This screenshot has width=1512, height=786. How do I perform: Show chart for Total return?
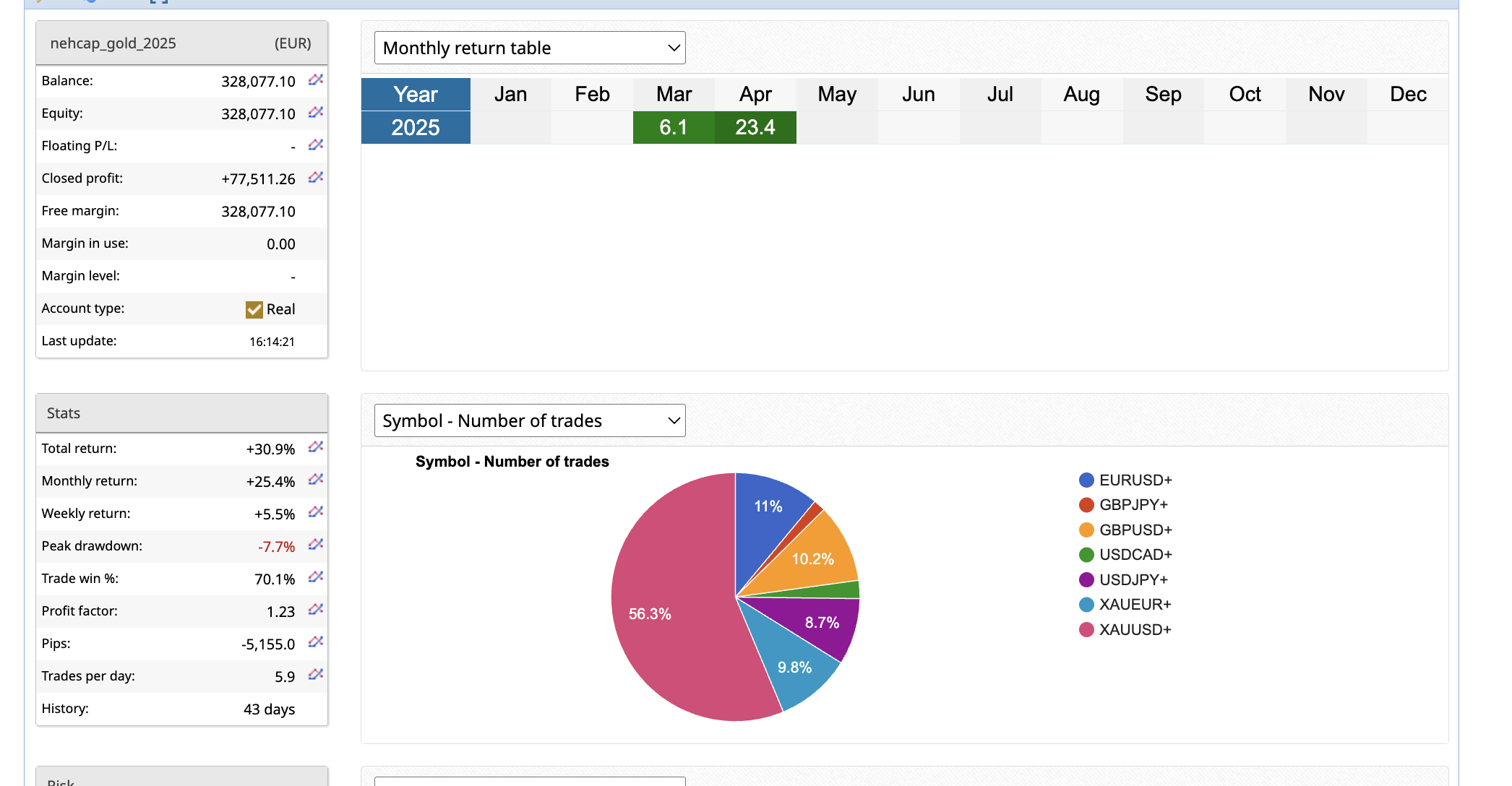click(315, 447)
